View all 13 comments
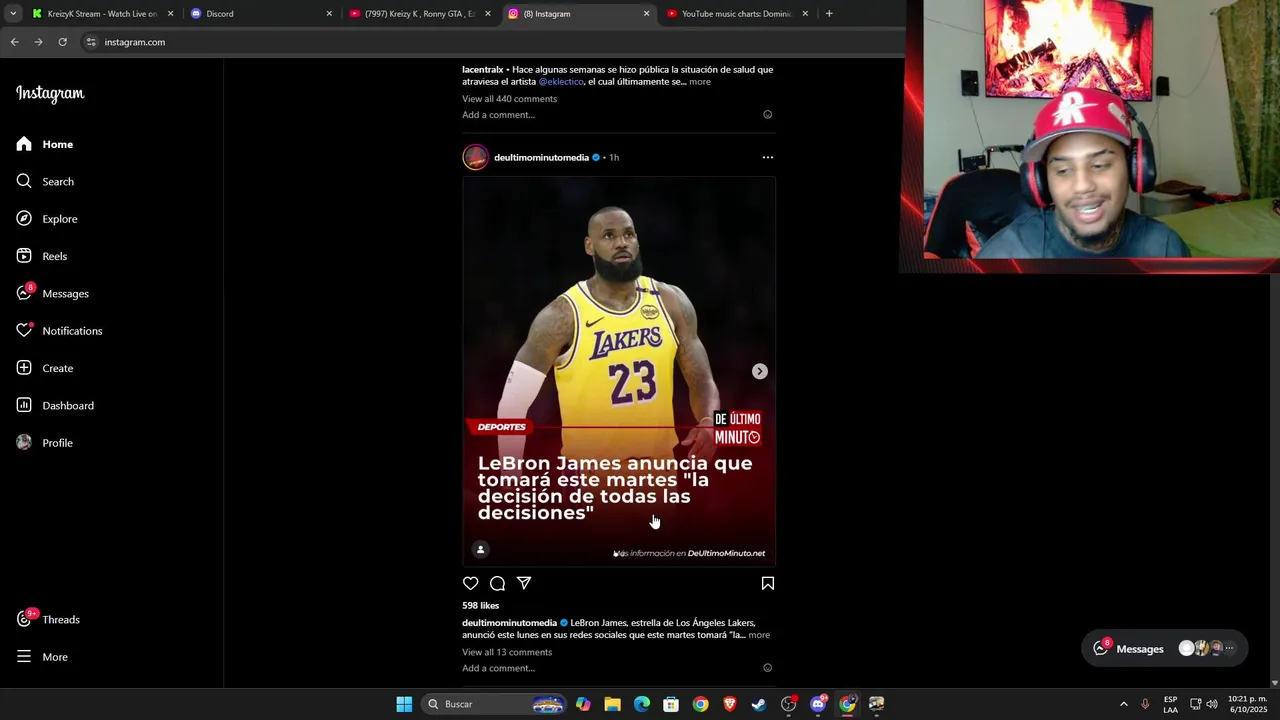 click(x=507, y=652)
